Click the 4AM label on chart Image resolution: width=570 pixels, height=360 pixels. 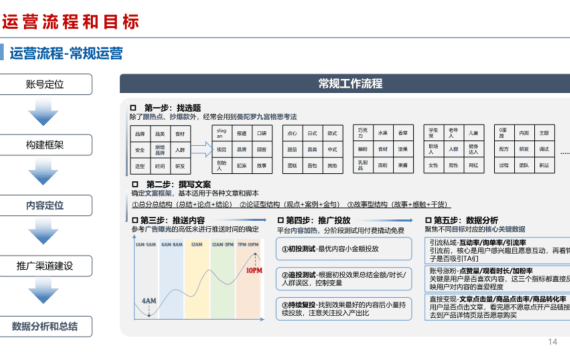[149, 301]
